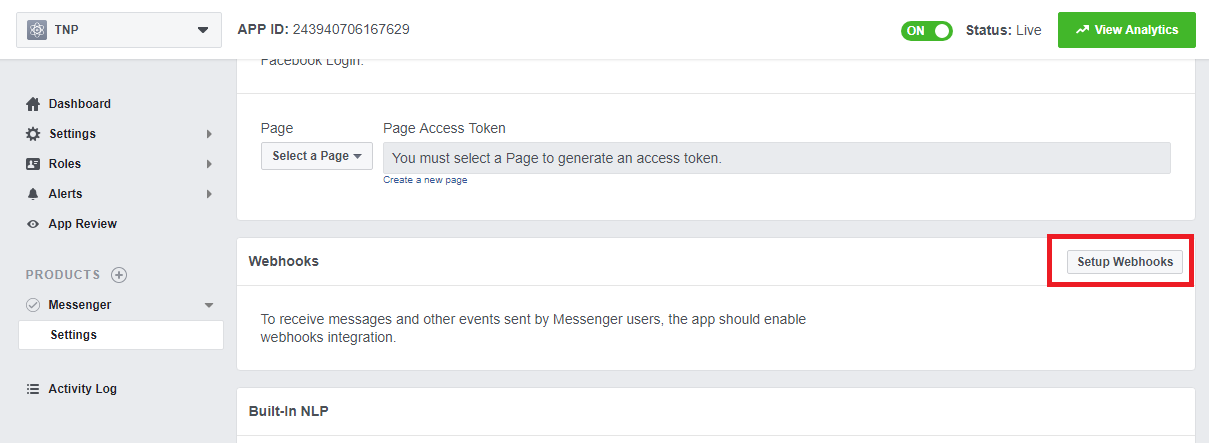Expand the Settings submenu arrow
1209x443 pixels.
(x=209, y=134)
